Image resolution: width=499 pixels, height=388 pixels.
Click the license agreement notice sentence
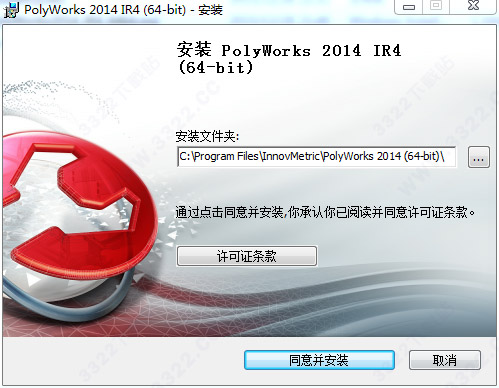coord(325,212)
